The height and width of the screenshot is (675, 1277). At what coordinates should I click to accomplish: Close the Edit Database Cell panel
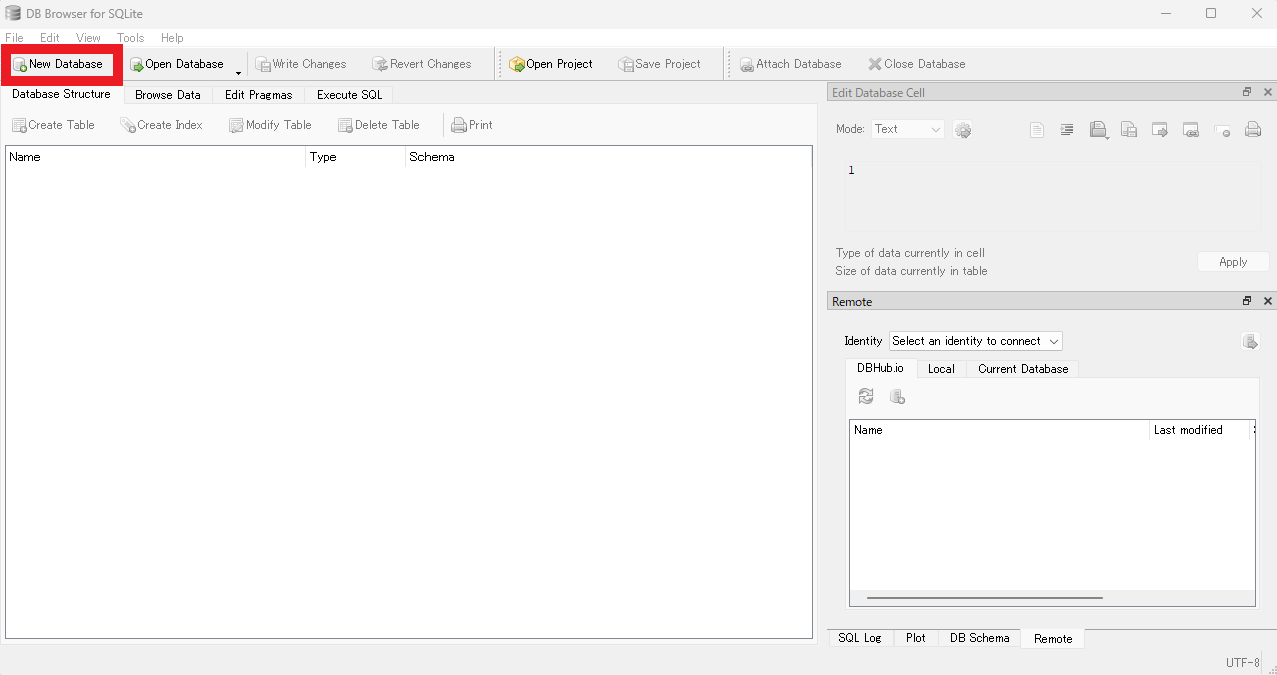tap(1268, 92)
